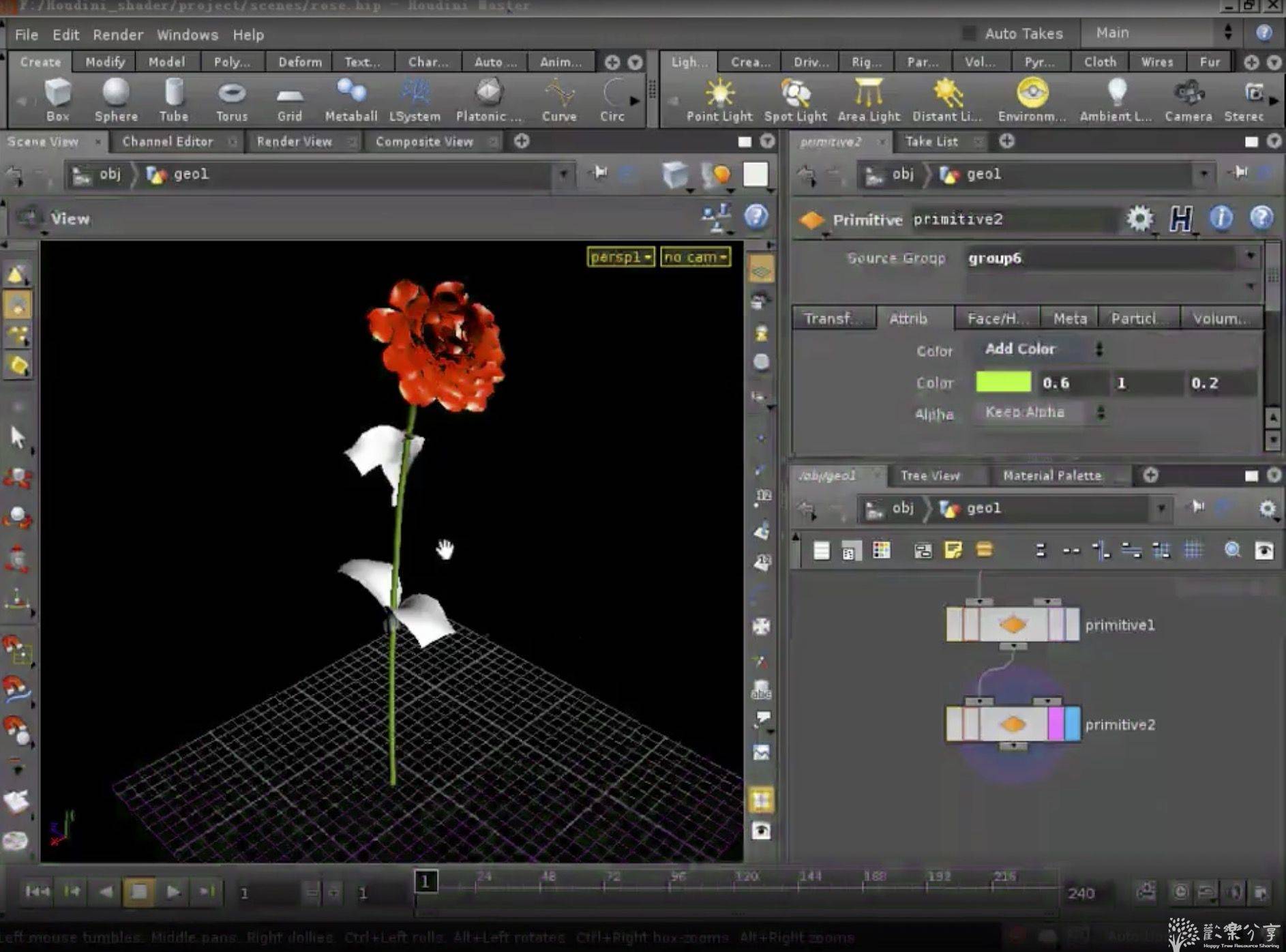Switch to the Material Palette tab

(1051, 475)
